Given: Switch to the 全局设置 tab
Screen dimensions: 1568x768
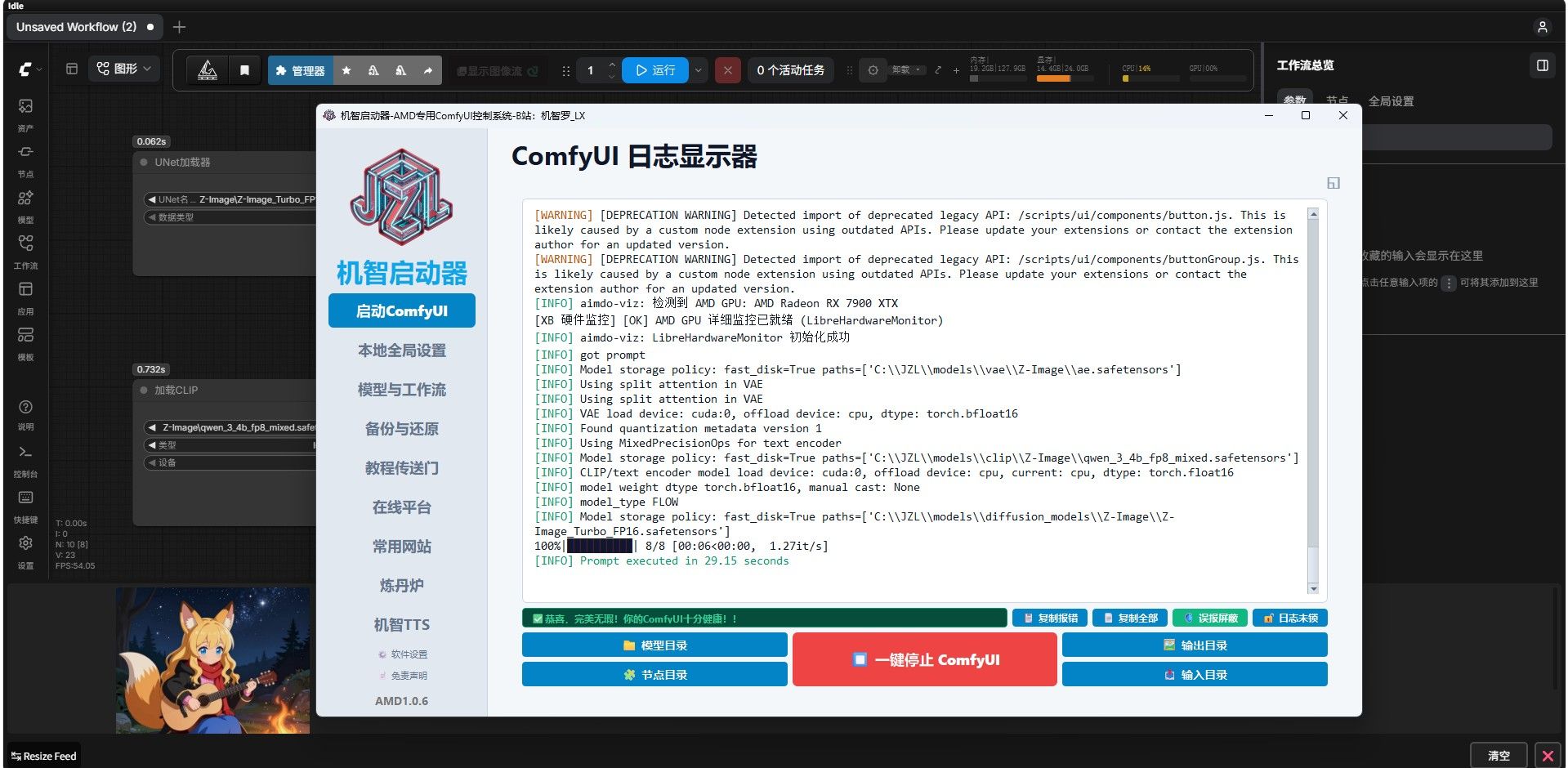Looking at the screenshot, I should 1391,101.
